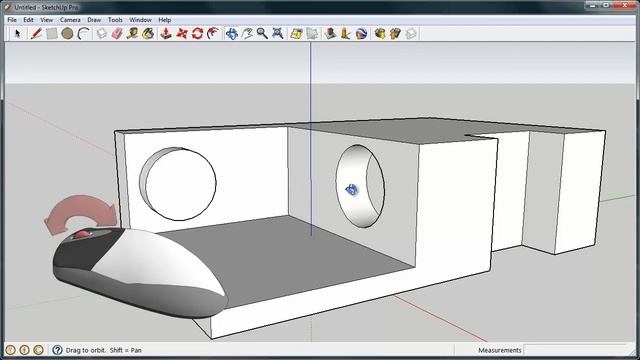Activate the Offset tool
The width and height of the screenshot is (640, 360).
(213, 33)
